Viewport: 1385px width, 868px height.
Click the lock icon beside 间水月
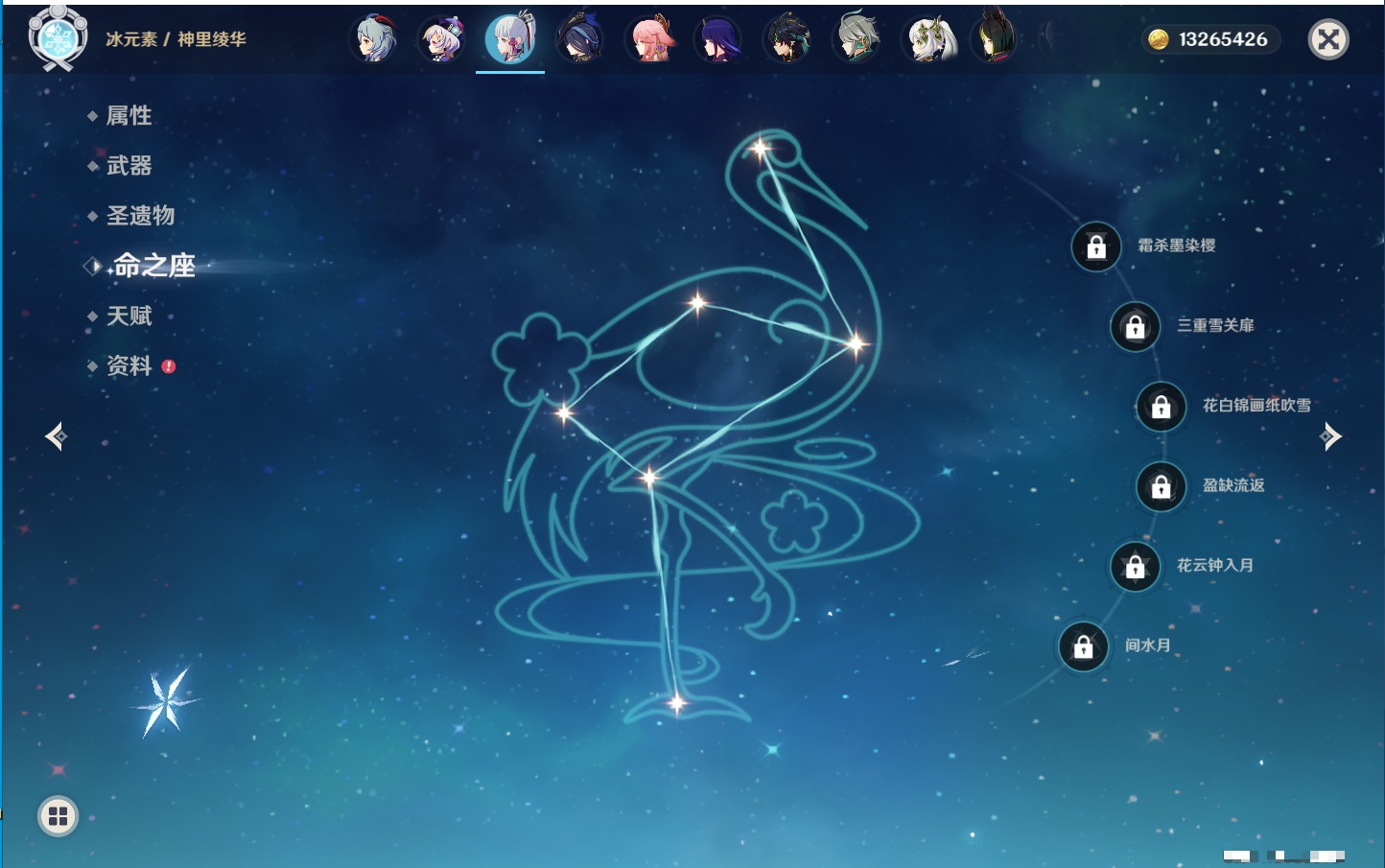click(1083, 646)
